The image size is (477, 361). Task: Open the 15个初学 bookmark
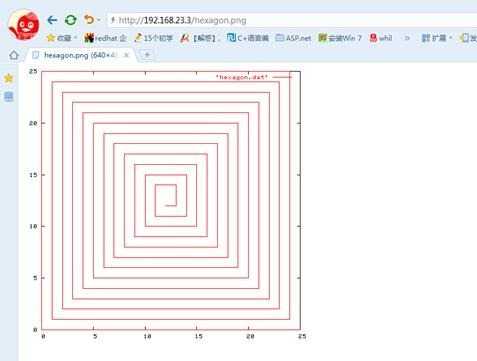coord(154,38)
